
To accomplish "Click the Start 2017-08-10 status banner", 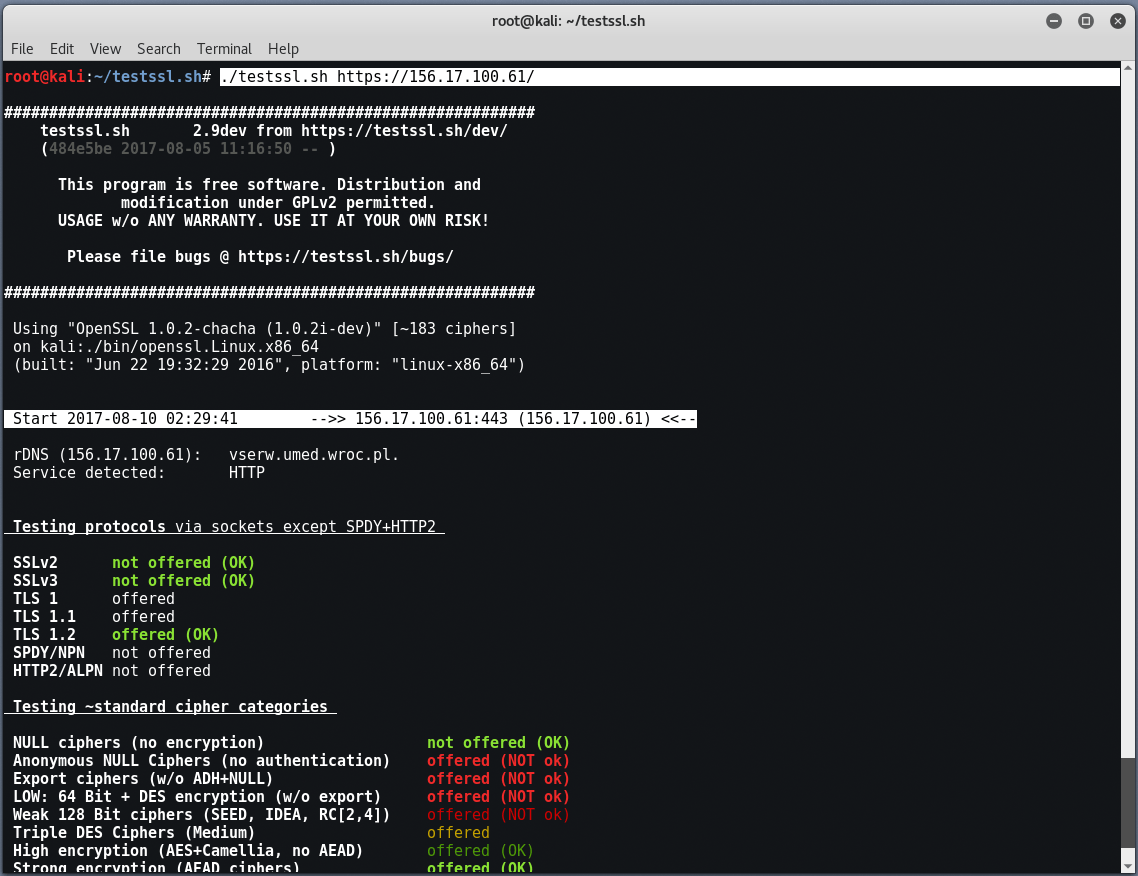I will point(350,419).
